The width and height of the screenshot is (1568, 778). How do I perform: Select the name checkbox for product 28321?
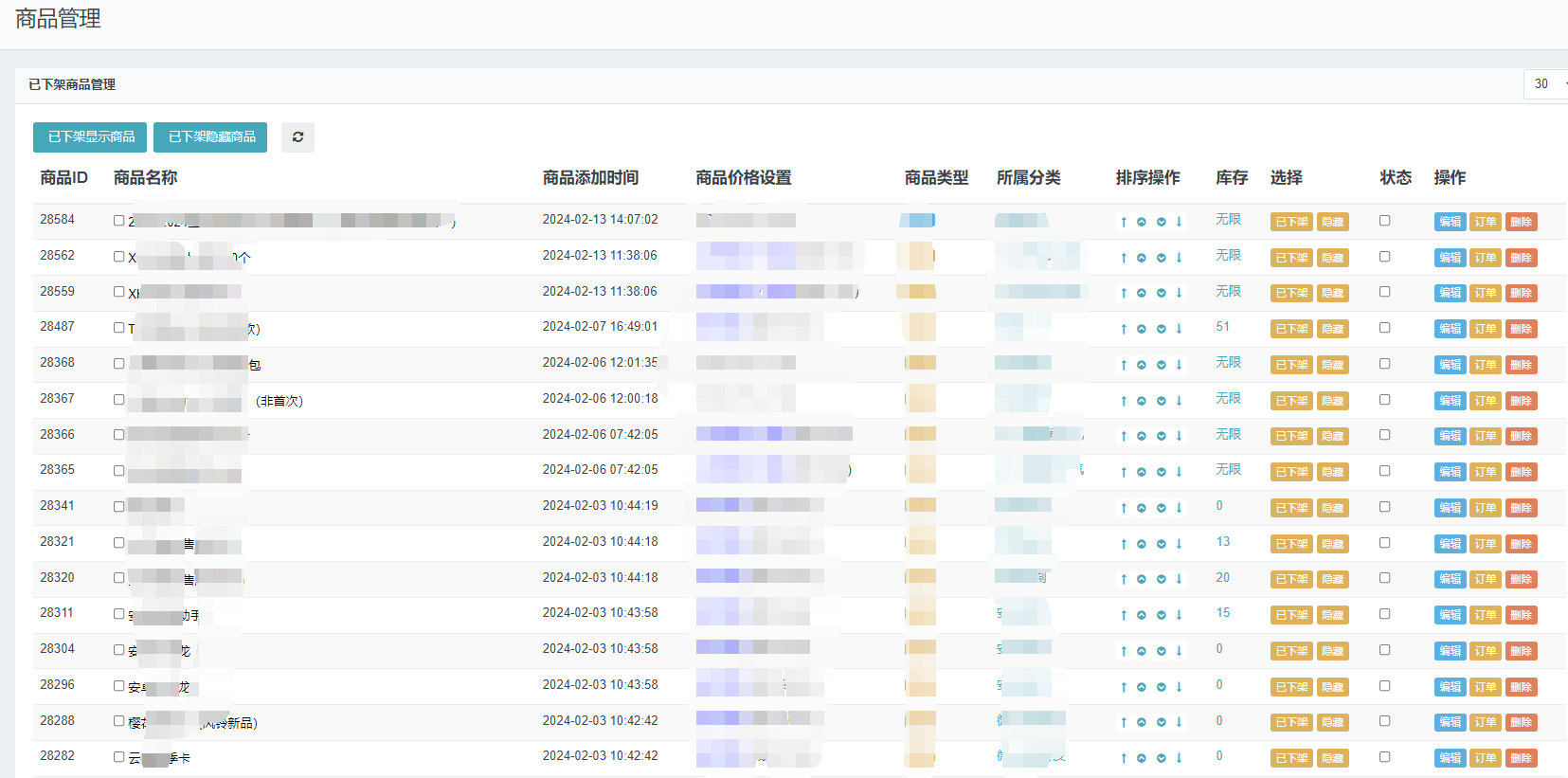(x=119, y=543)
